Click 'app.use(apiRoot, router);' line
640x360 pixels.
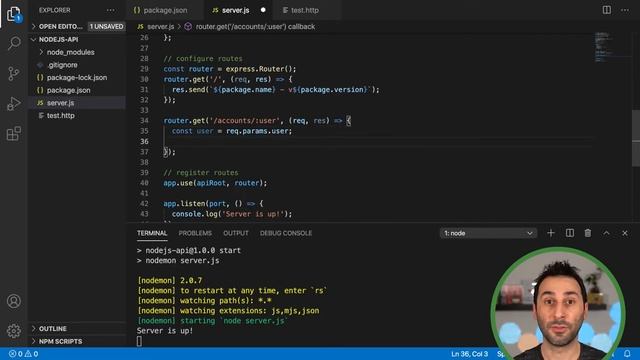pos(215,183)
